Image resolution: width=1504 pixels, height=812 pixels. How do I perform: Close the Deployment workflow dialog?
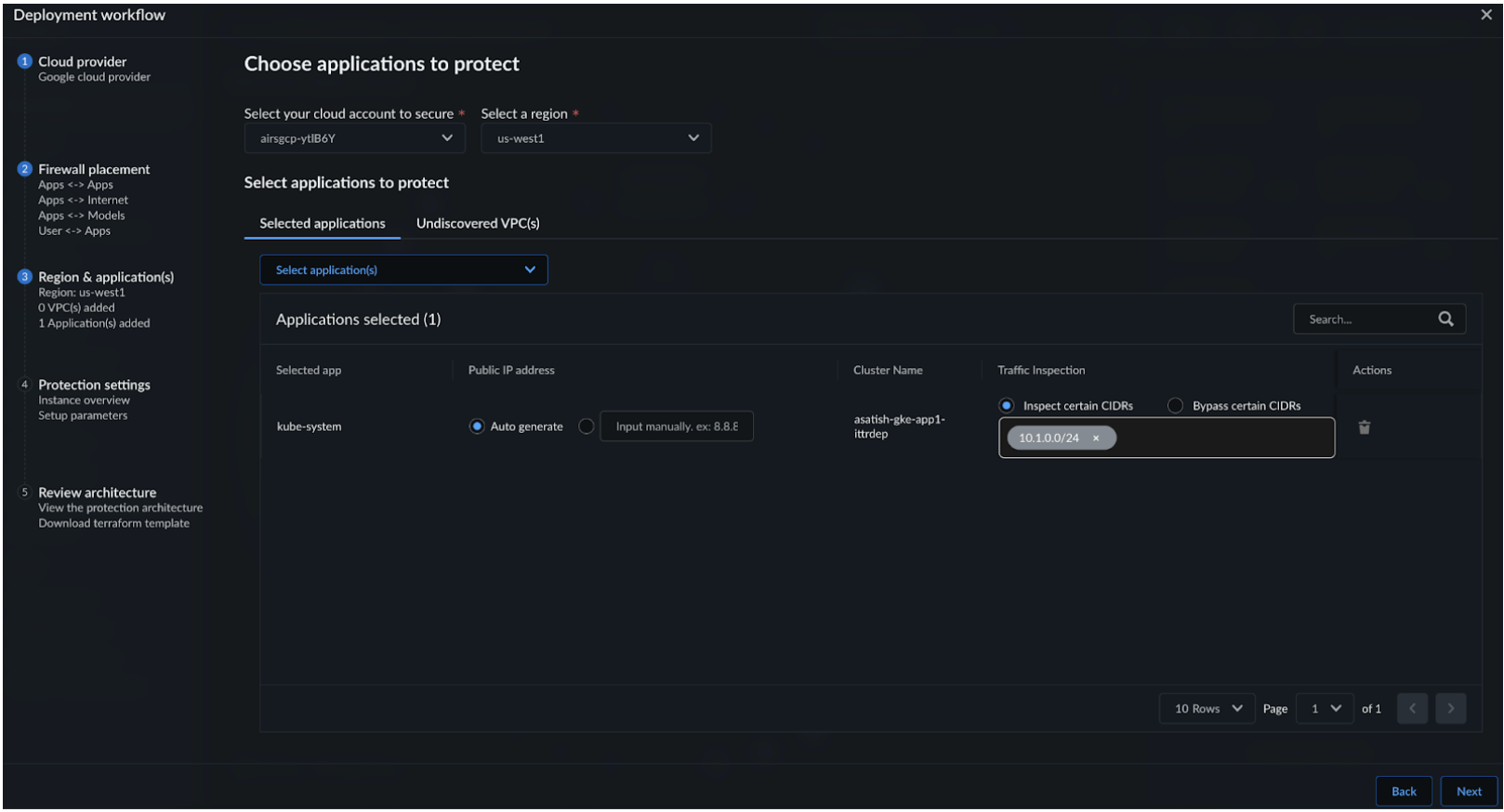(1485, 15)
